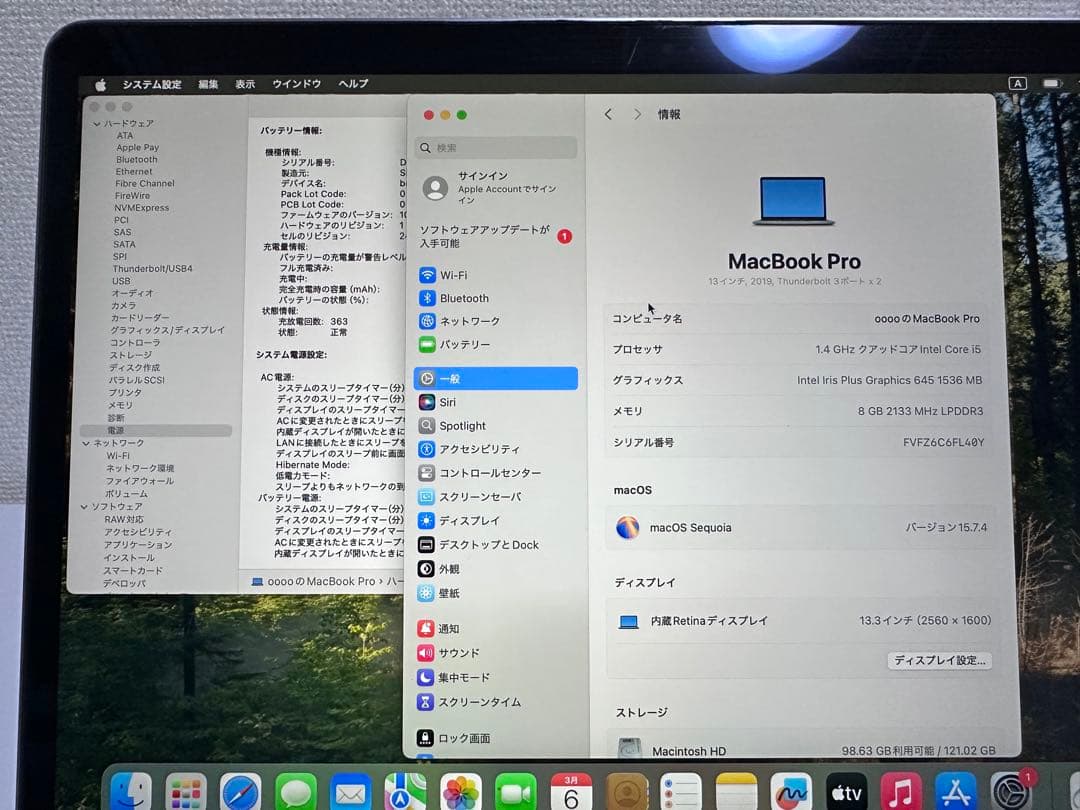
Task: Click Macintosh HD storage row
Action: click(x=802, y=749)
